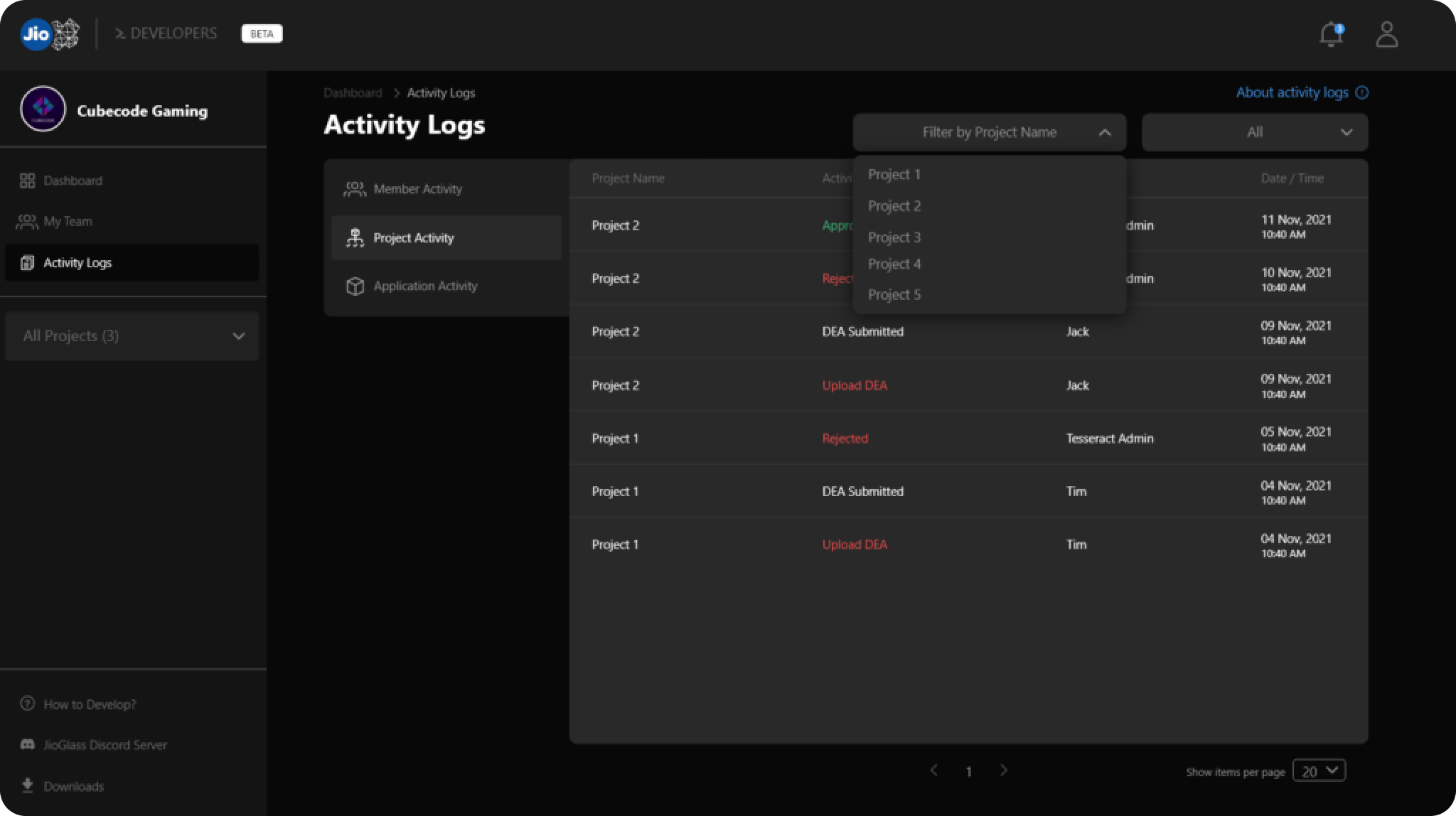Click the DEA Submitted entry by Tim

(862, 492)
